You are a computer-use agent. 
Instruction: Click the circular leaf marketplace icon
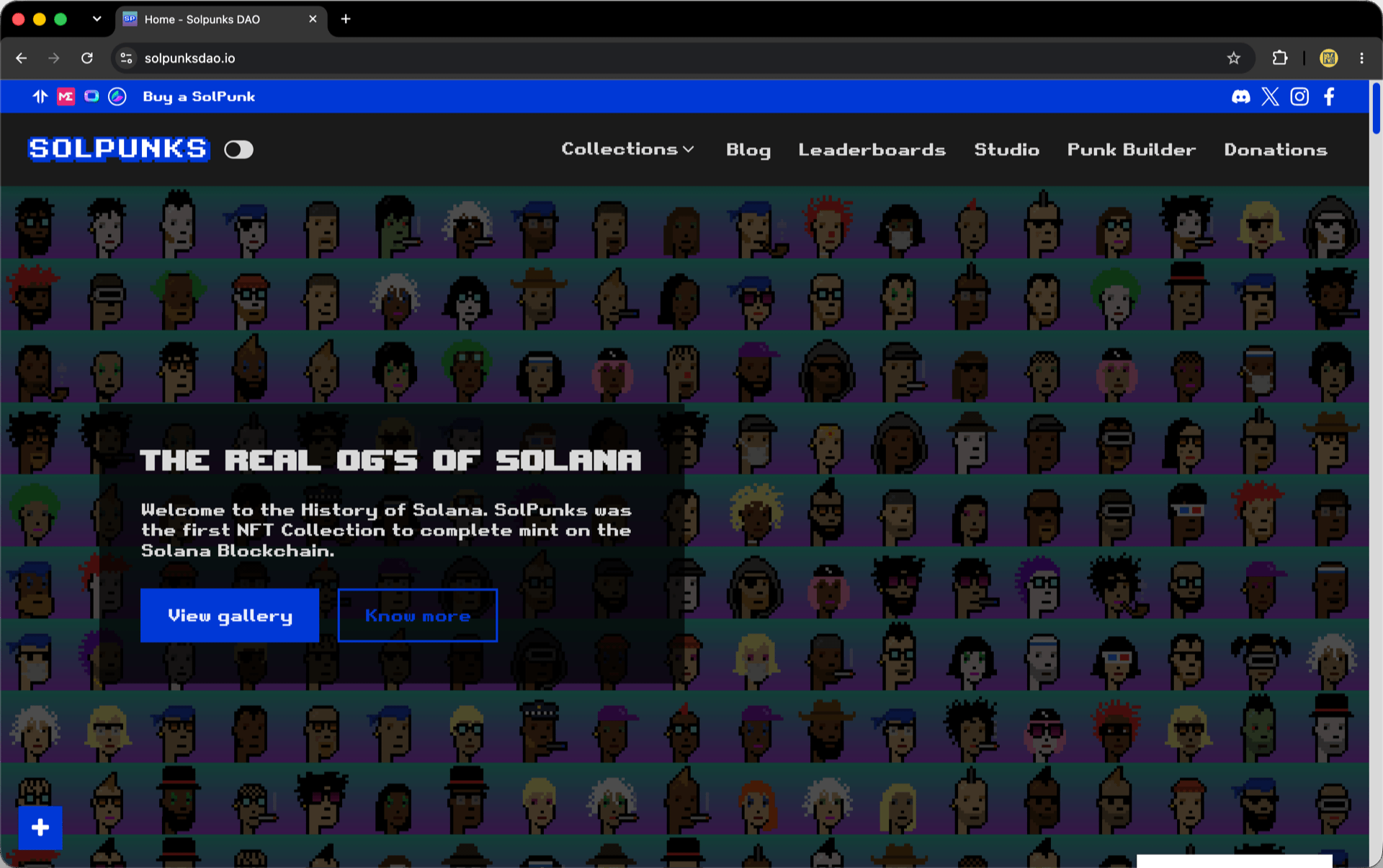(117, 97)
